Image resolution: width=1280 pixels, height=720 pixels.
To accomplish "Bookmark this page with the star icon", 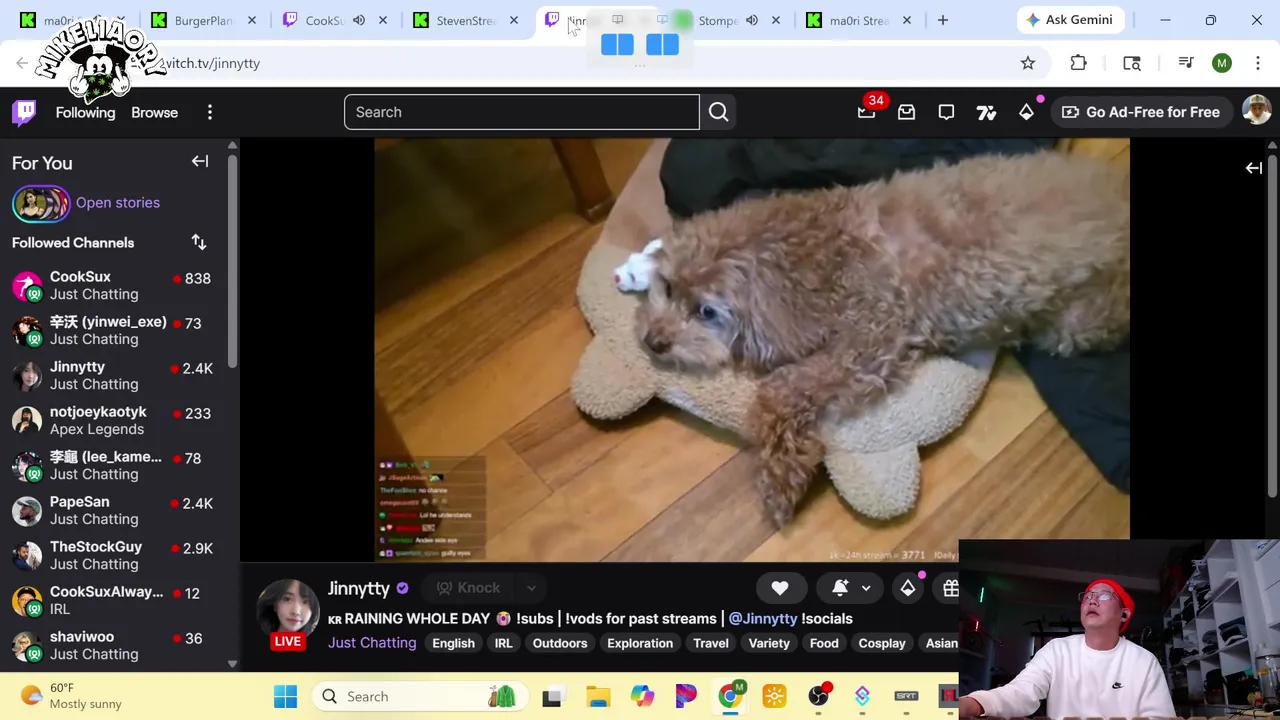I will [x=1028, y=63].
